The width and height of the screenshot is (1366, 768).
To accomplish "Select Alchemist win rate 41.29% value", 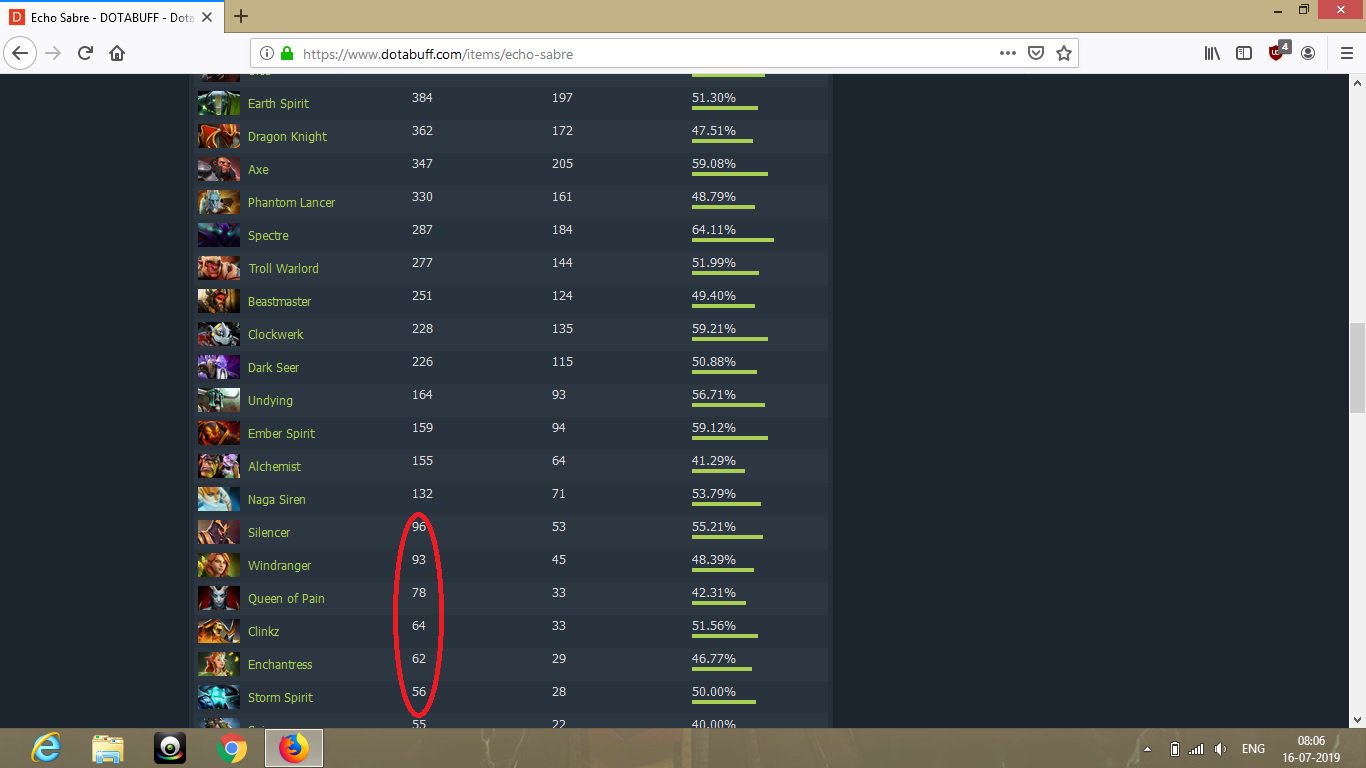I will click(714, 461).
